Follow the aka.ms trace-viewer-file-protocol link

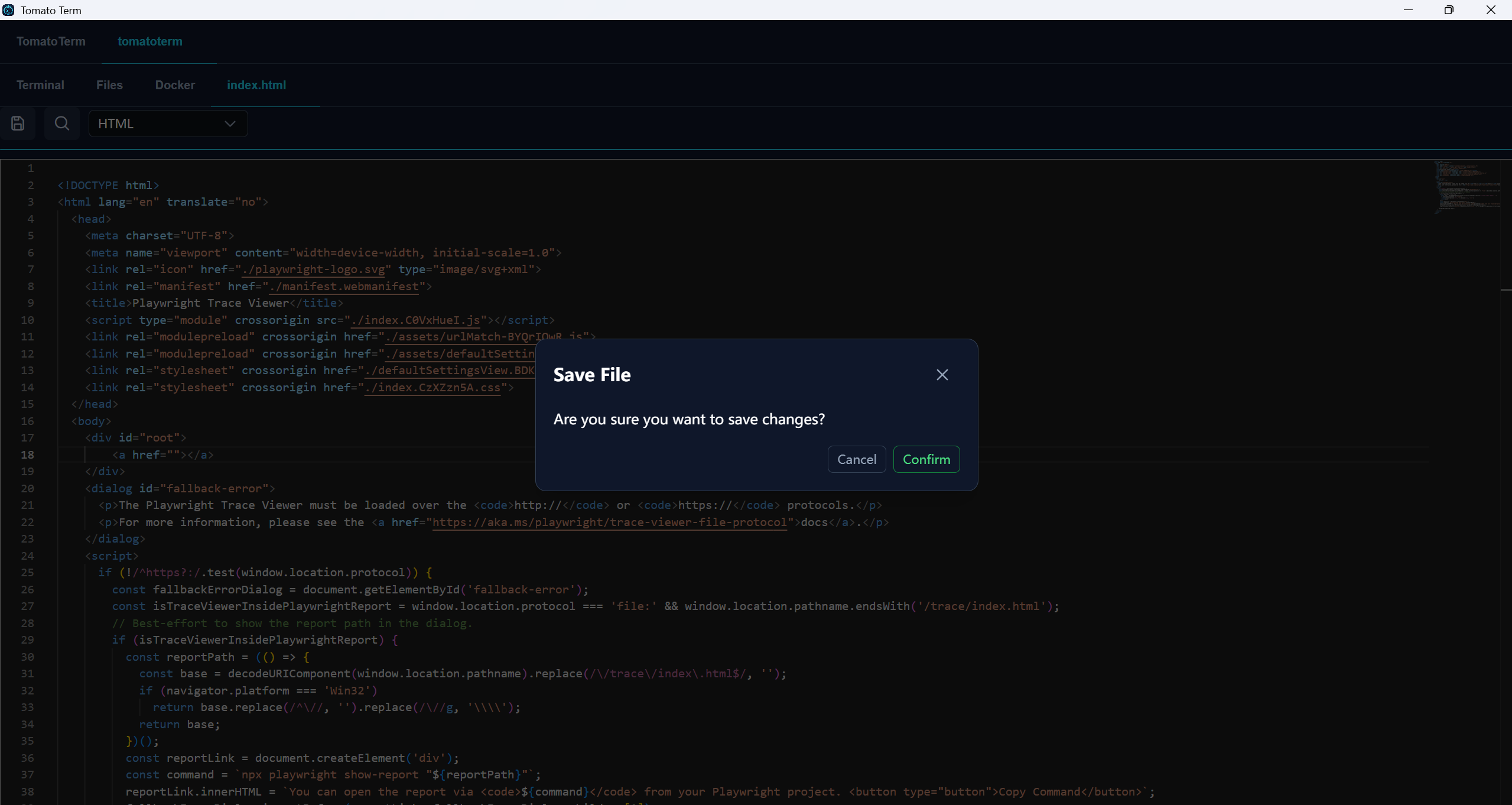[610, 522]
